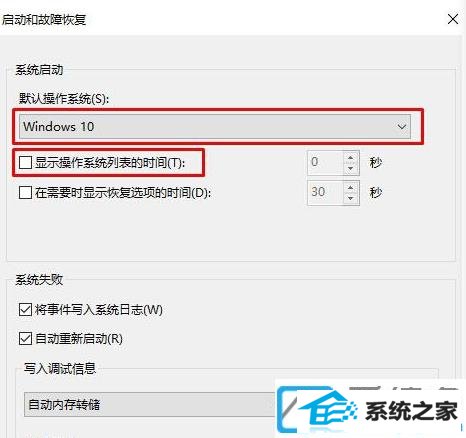Click the 自动重新启动(R) label text
Viewport: 466px width, 438px height.
(x=79, y=339)
